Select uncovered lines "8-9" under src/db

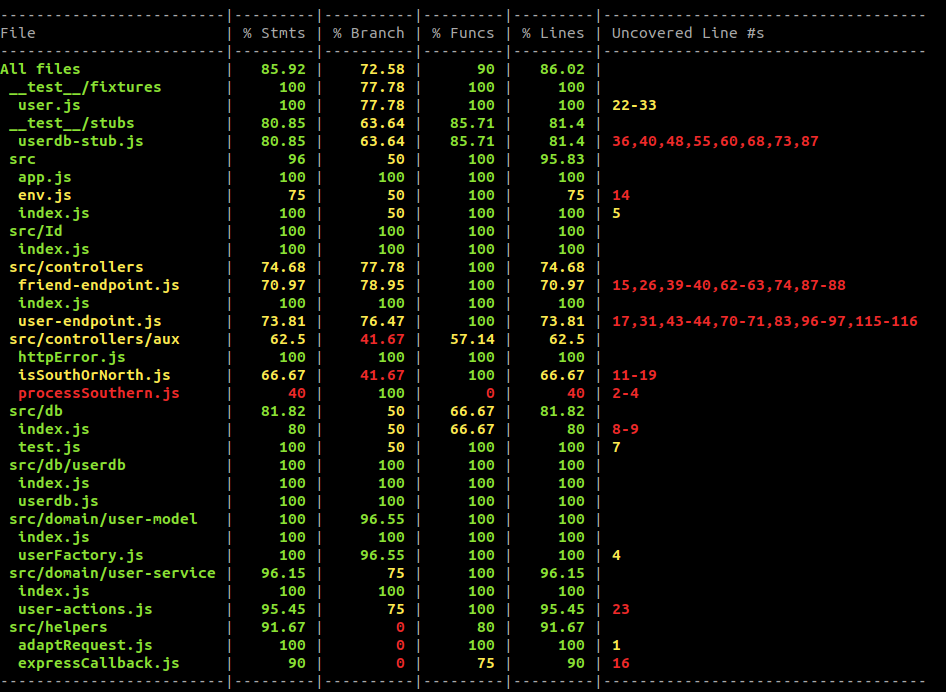tap(625, 429)
